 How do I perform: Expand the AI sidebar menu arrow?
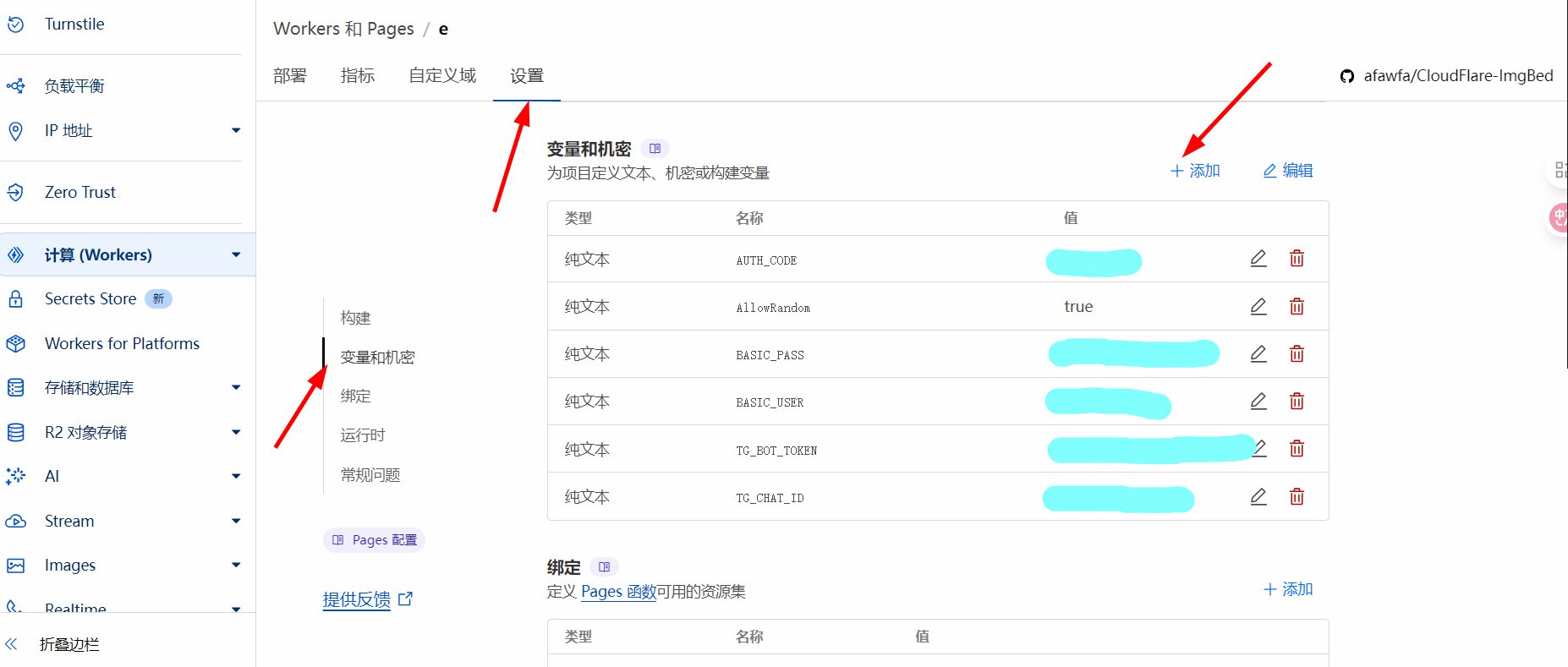236,476
